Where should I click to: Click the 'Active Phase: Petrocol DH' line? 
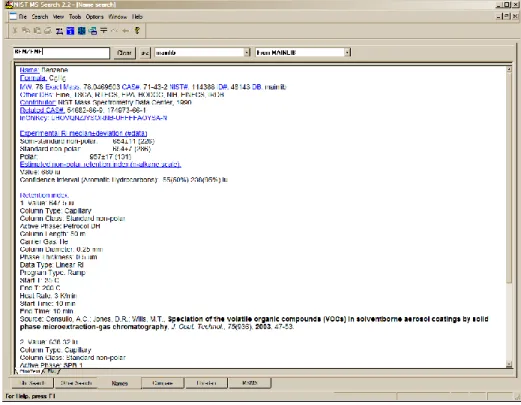60,226
